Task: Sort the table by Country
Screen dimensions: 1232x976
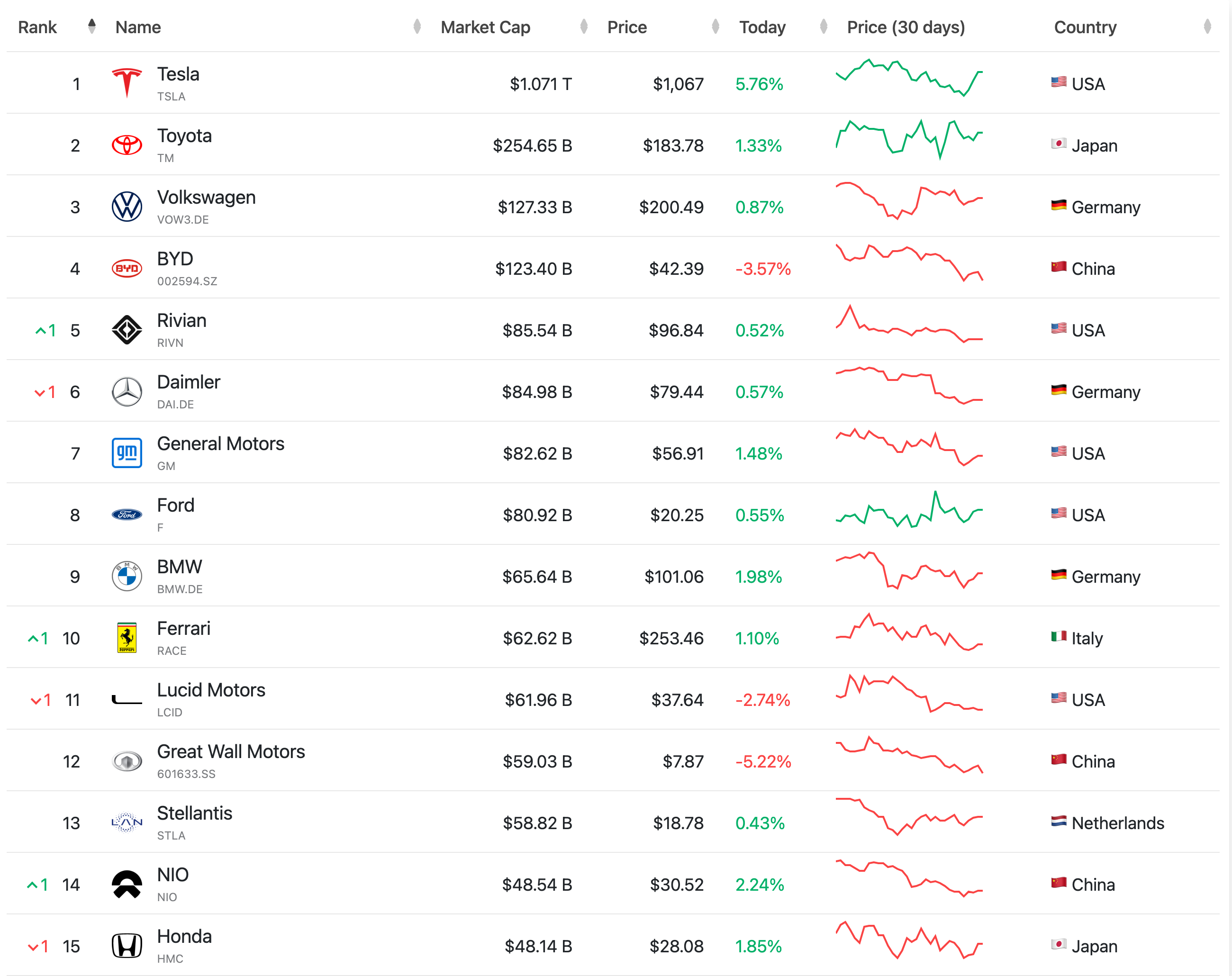Action: [1207, 26]
